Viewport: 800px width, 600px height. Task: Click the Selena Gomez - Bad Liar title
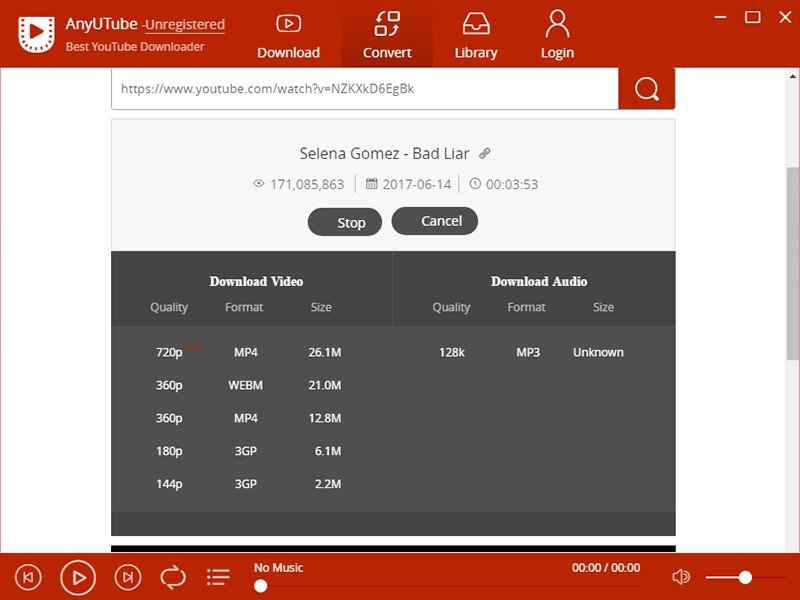coord(384,154)
